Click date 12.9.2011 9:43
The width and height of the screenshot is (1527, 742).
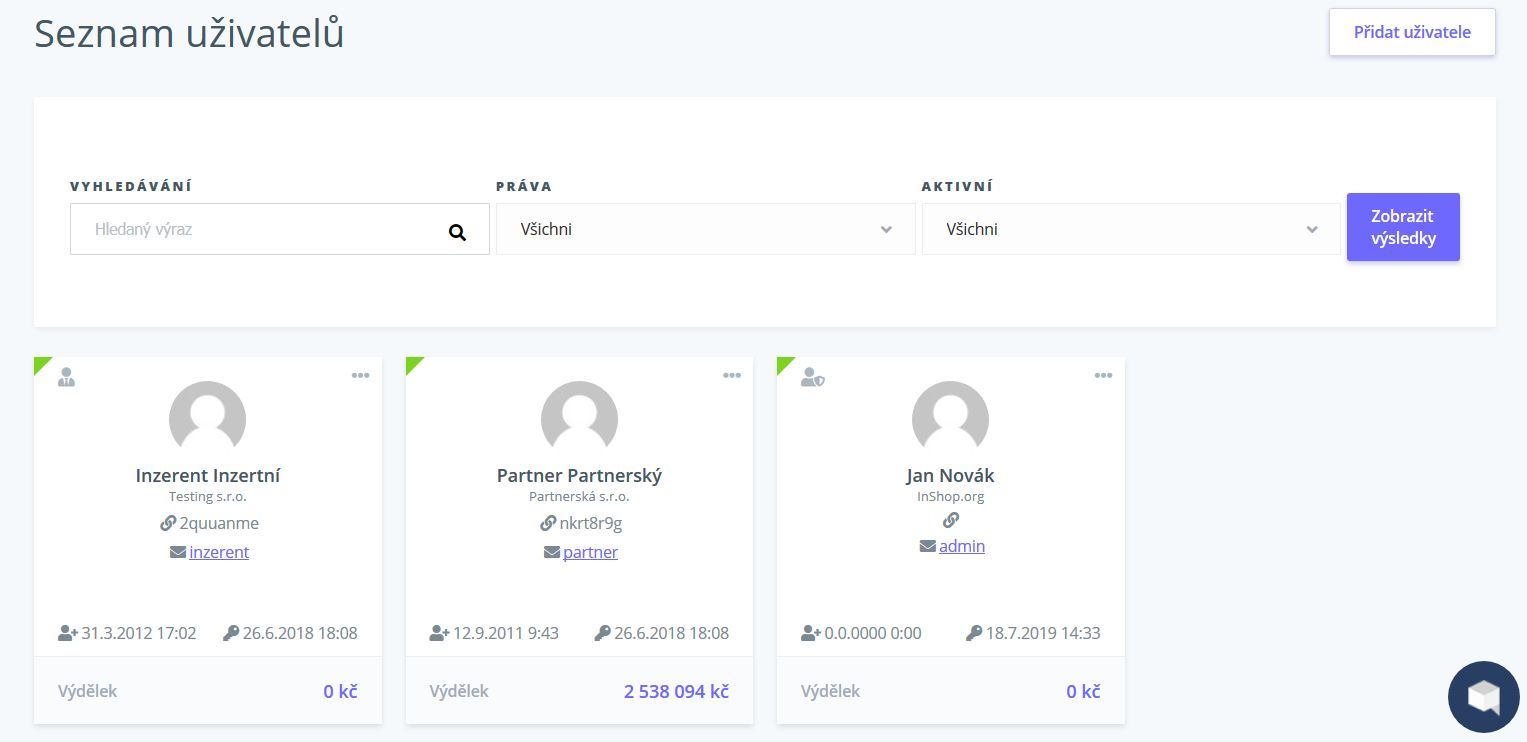(x=506, y=633)
